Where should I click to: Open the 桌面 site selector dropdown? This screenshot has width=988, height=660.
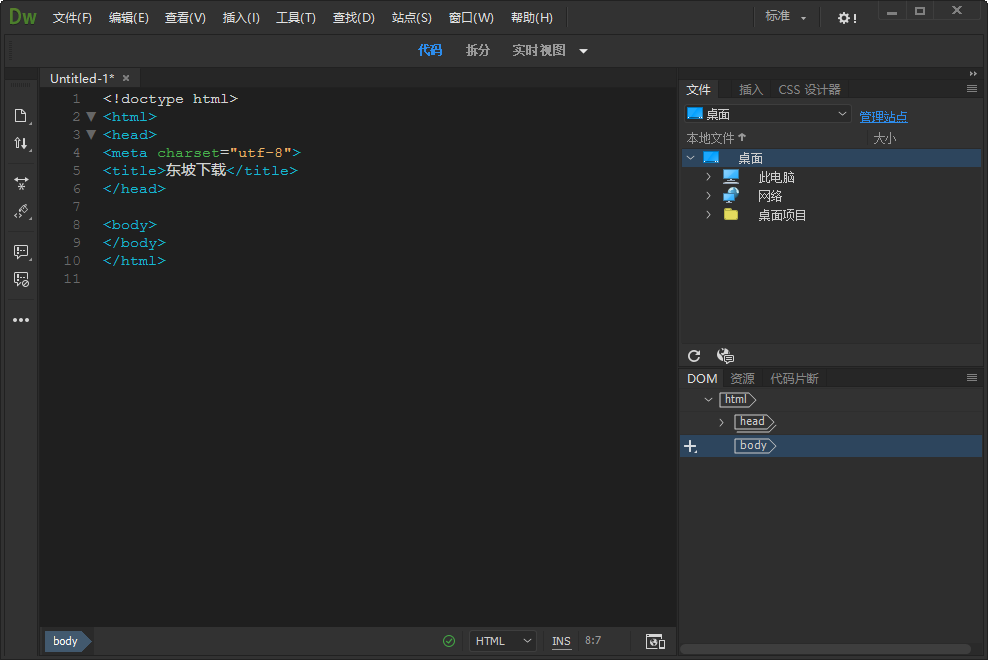coord(768,114)
